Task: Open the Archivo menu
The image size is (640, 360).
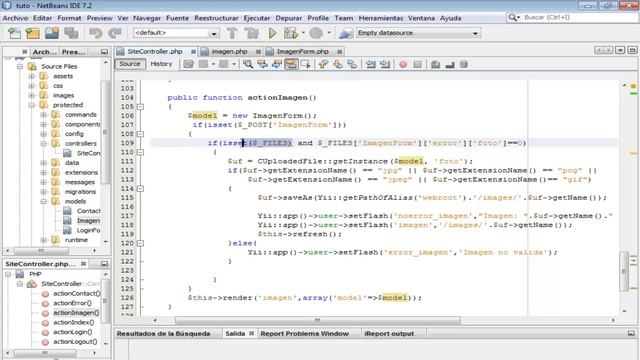Action: click(x=16, y=18)
